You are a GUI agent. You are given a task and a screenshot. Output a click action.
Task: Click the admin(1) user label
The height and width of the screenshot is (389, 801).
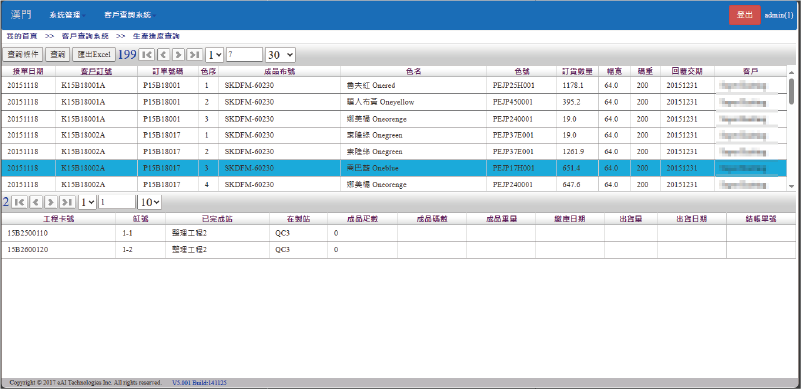pos(779,15)
